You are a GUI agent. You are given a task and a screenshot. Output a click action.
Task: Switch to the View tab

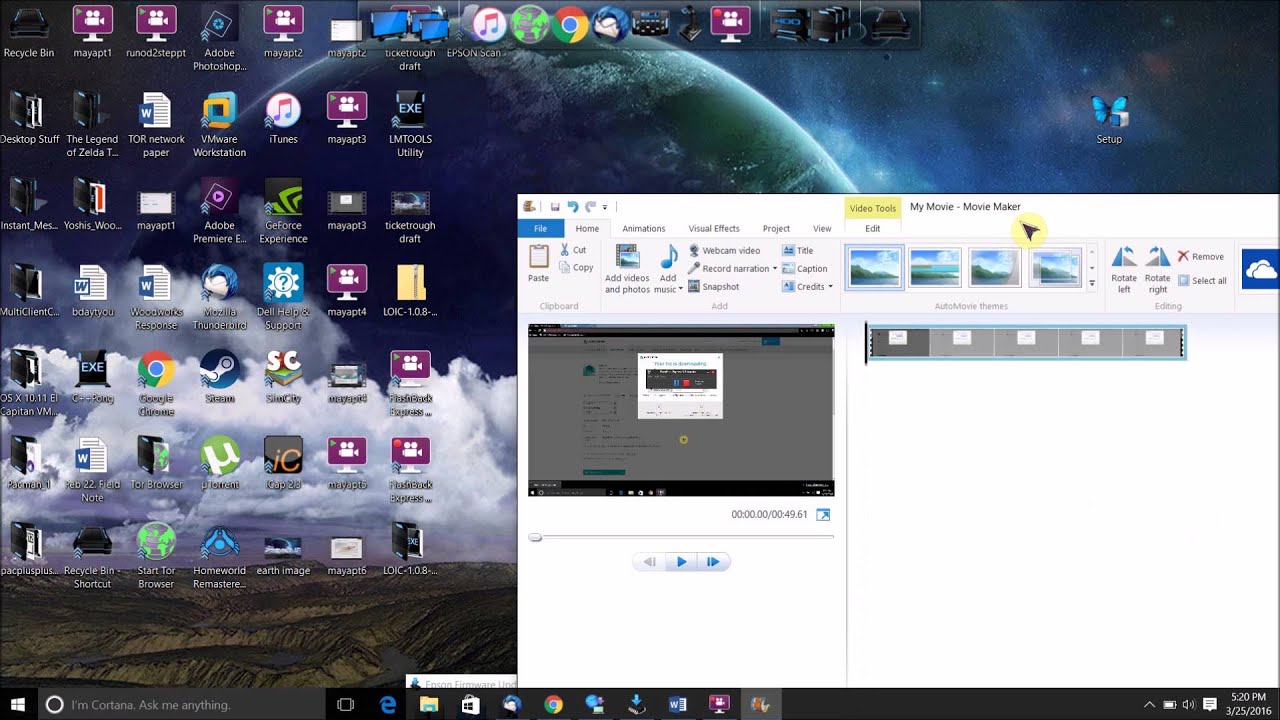(x=822, y=228)
